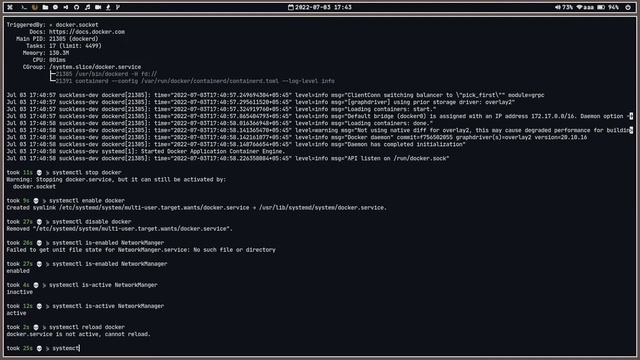Click the 'systemctl disable docker' command
The height and width of the screenshot is (360, 640).
92,222
